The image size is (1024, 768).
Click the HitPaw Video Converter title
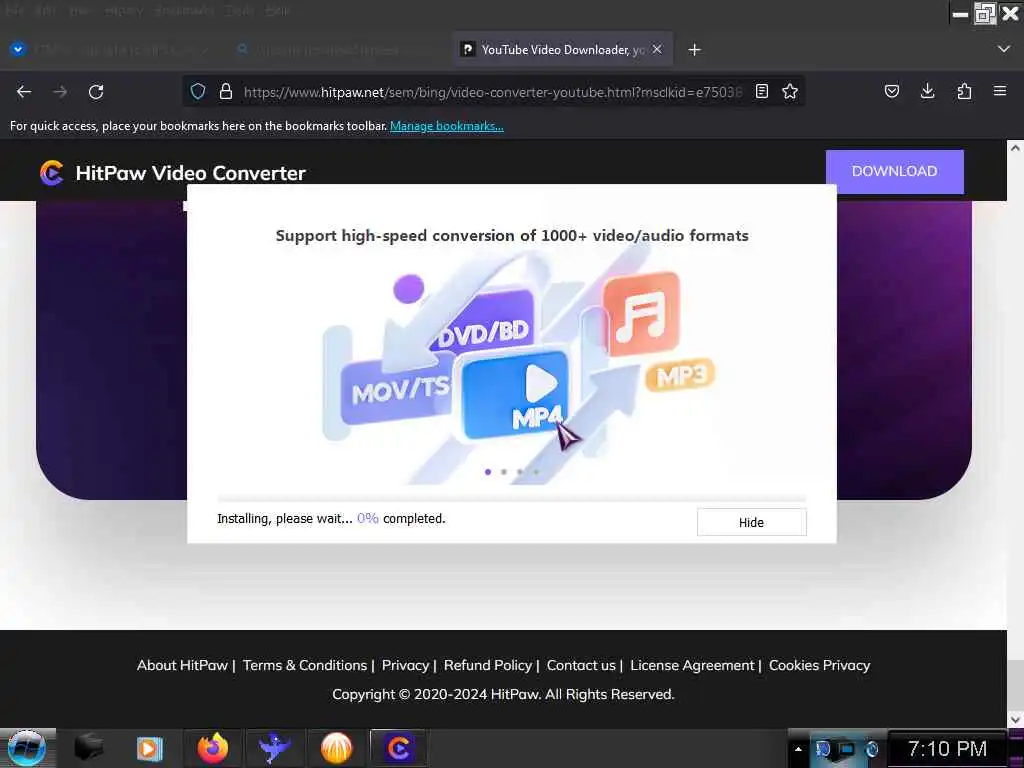[191, 173]
